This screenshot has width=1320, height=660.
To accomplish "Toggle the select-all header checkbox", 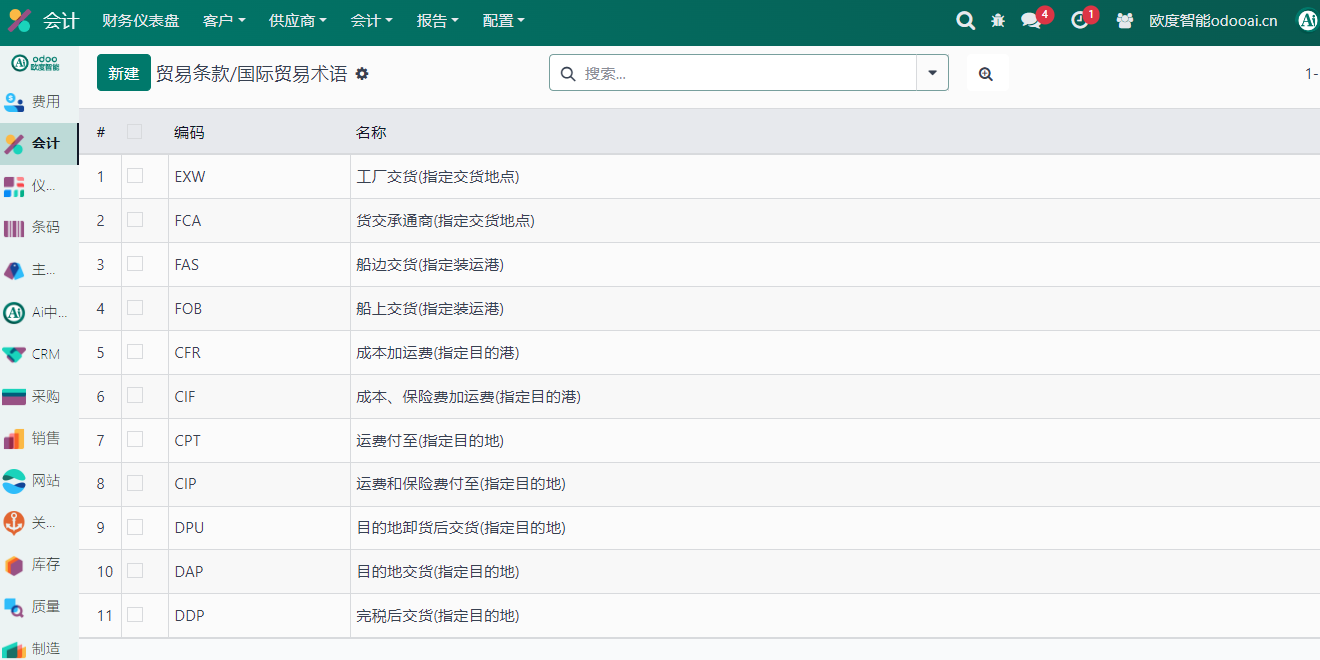I will click(135, 132).
